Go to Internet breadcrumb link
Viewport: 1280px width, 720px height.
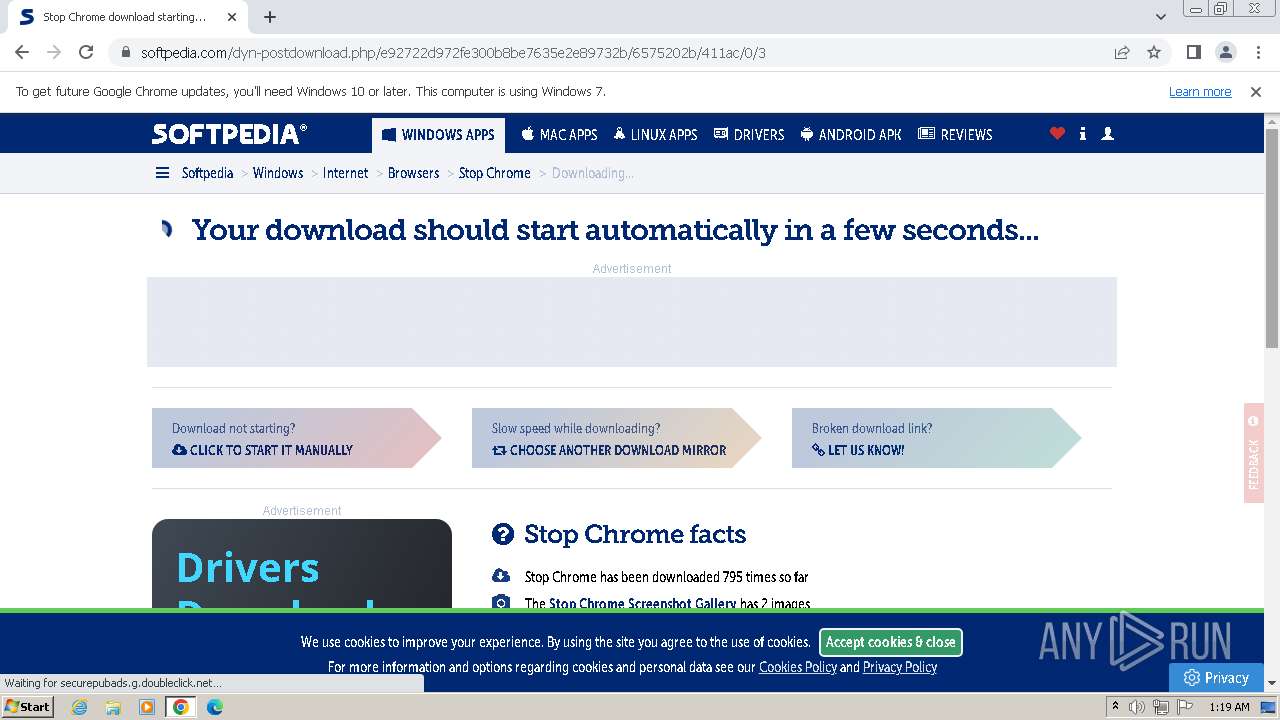pyautogui.click(x=345, y=173)
